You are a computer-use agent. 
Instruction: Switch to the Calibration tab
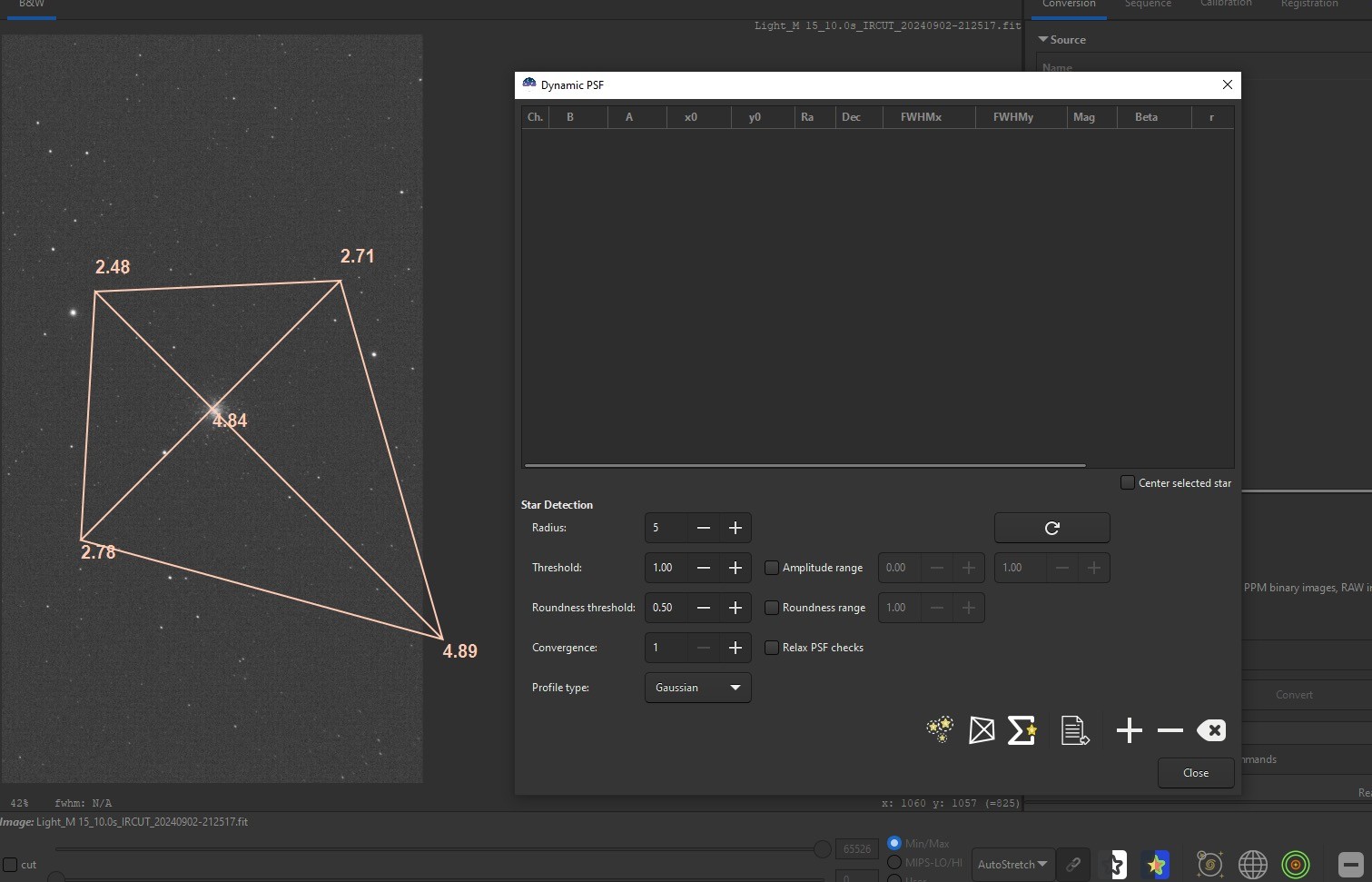[1226, 5]
